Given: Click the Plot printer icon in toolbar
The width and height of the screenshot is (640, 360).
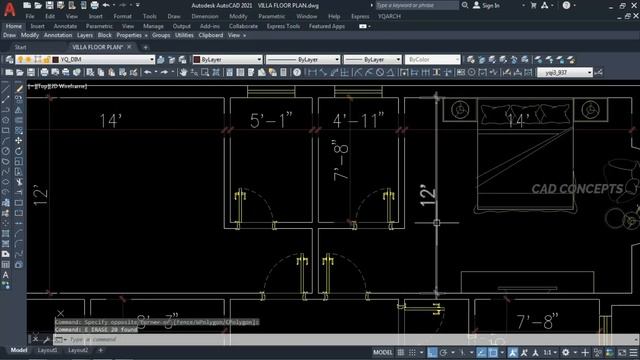Looking at the screenshot, I should click(44, 73).
